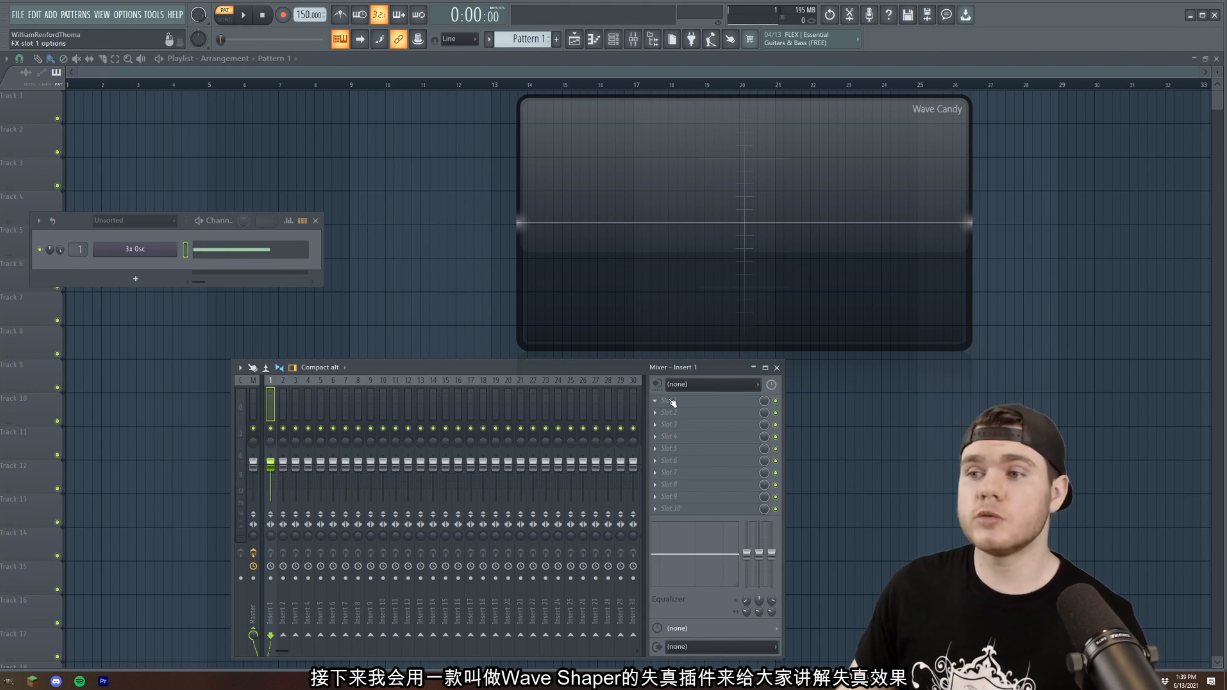Open the Slot 3 effect menu arrow
The image size is (1227, 690).
click(656, 425)
